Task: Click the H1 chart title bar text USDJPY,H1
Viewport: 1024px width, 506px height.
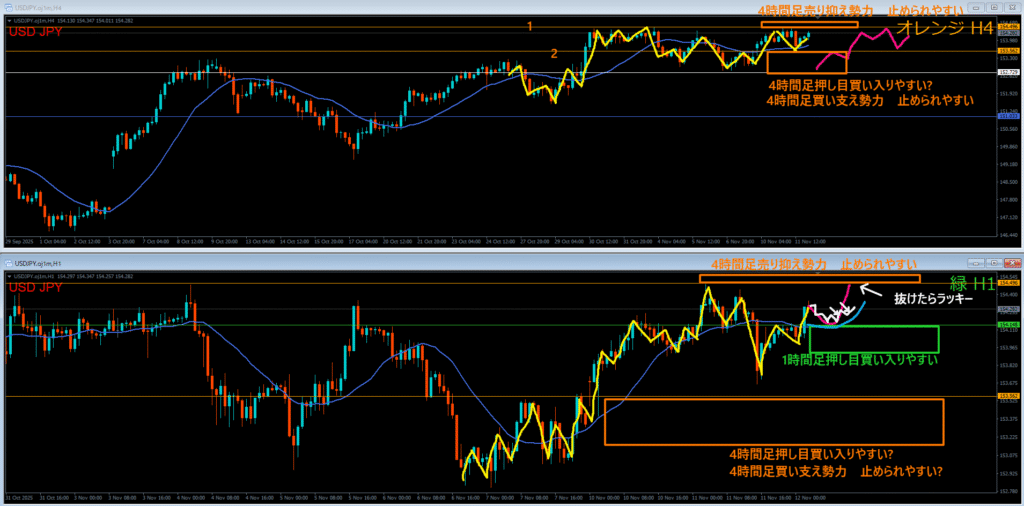Action: click(37, 263)
